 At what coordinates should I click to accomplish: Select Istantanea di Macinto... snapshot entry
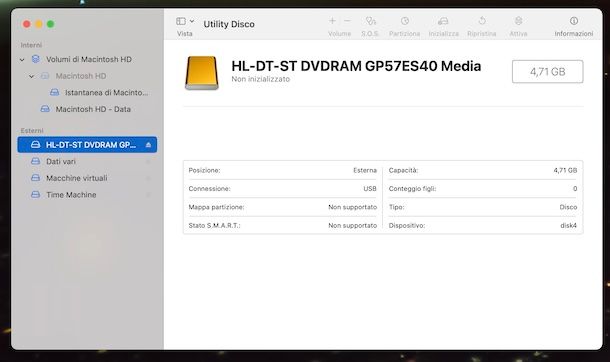click(87, 93)
